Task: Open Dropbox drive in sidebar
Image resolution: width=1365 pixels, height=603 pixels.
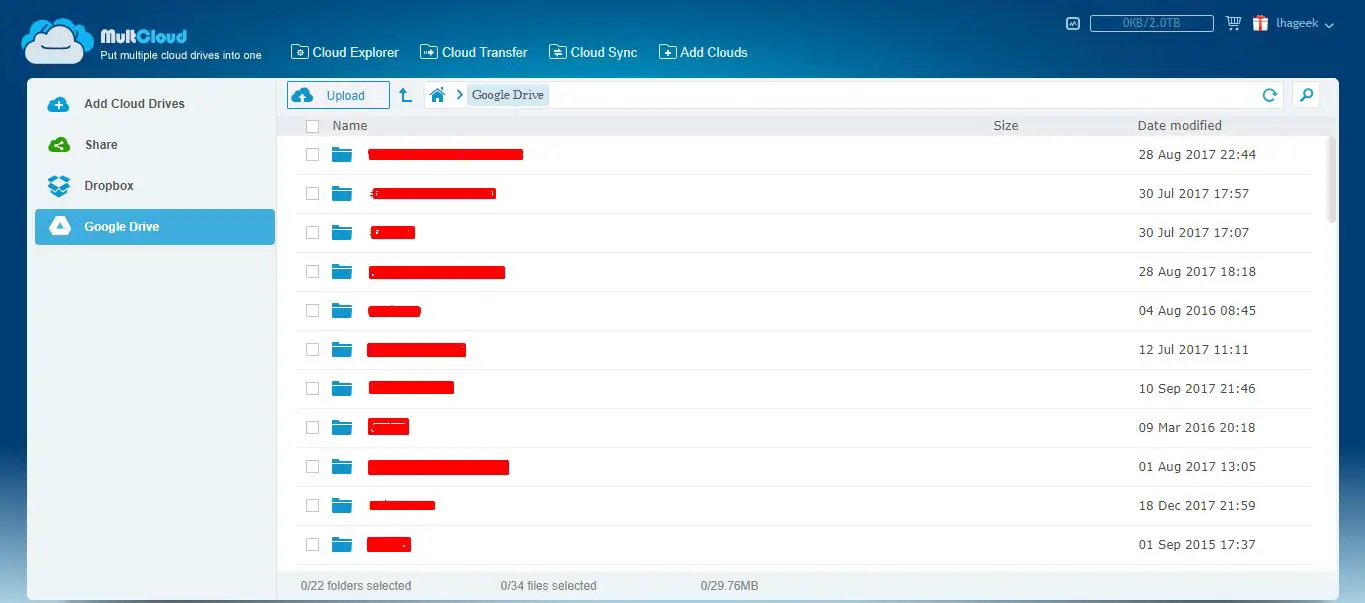Action: pyautogui.click(x=155, y=186)
